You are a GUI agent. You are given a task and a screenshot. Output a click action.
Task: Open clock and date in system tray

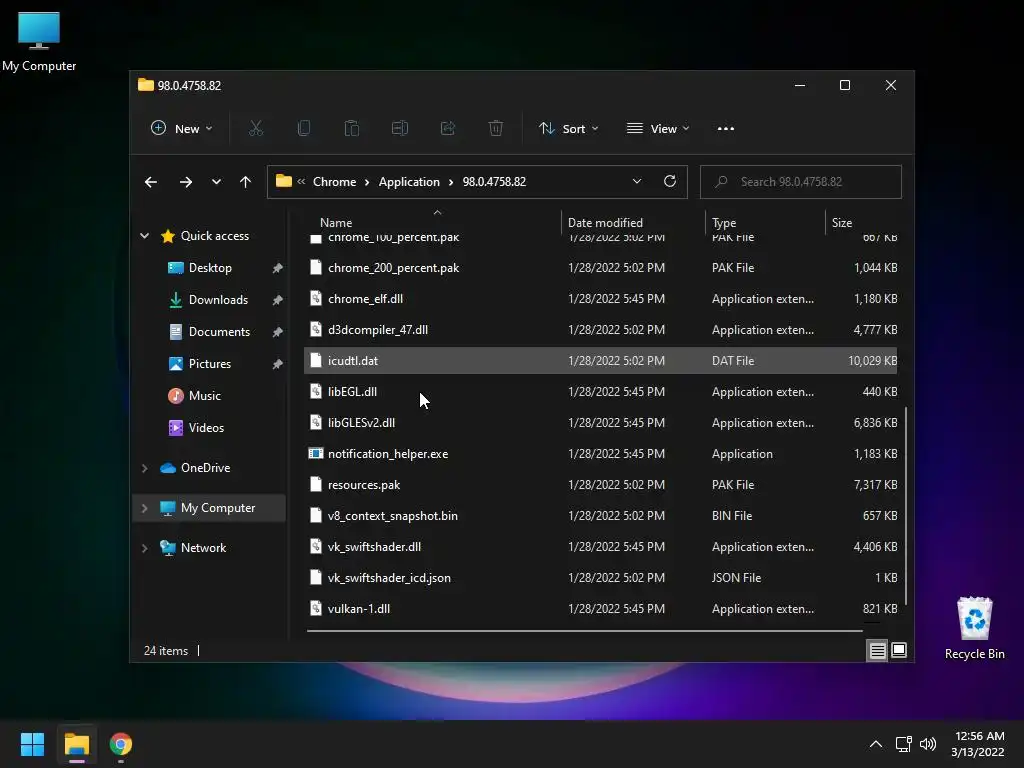(978, 744)
